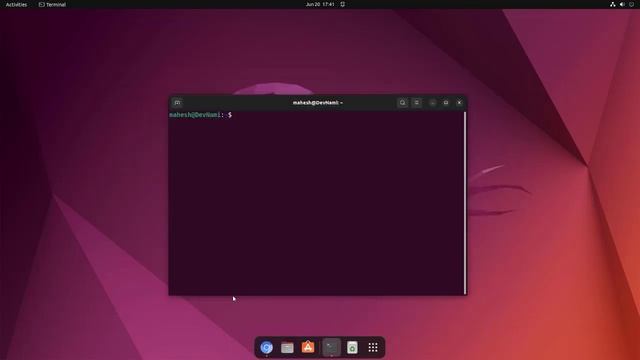Open a new tab in the terminal

pos(177,102)
